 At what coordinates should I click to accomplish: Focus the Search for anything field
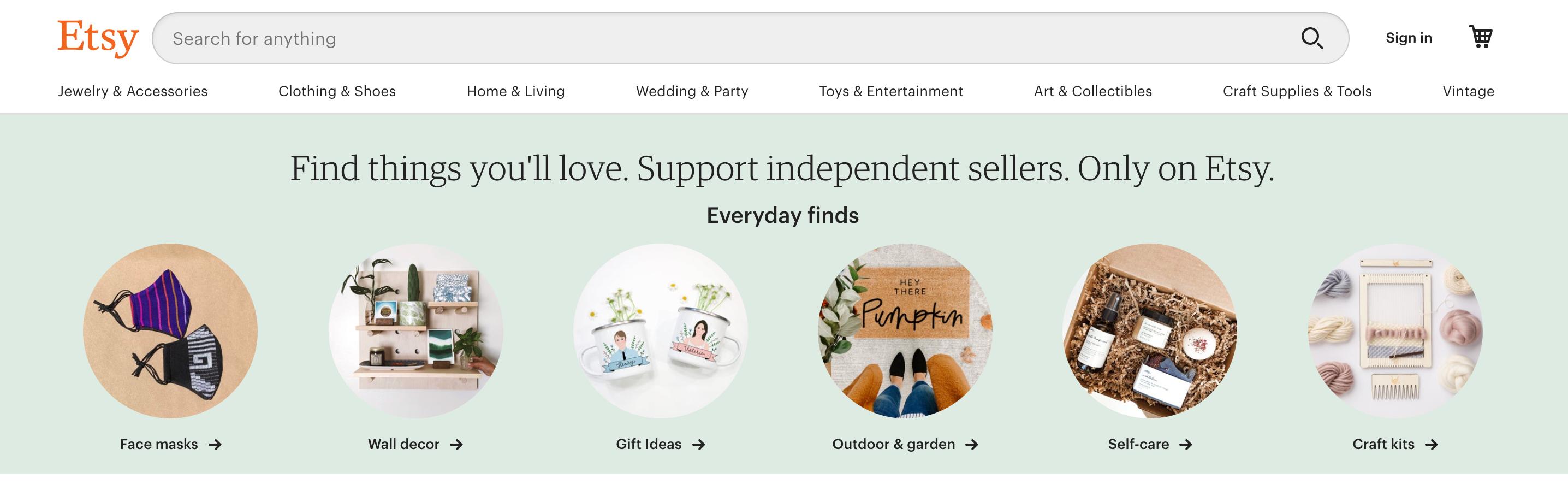[669, 38]
